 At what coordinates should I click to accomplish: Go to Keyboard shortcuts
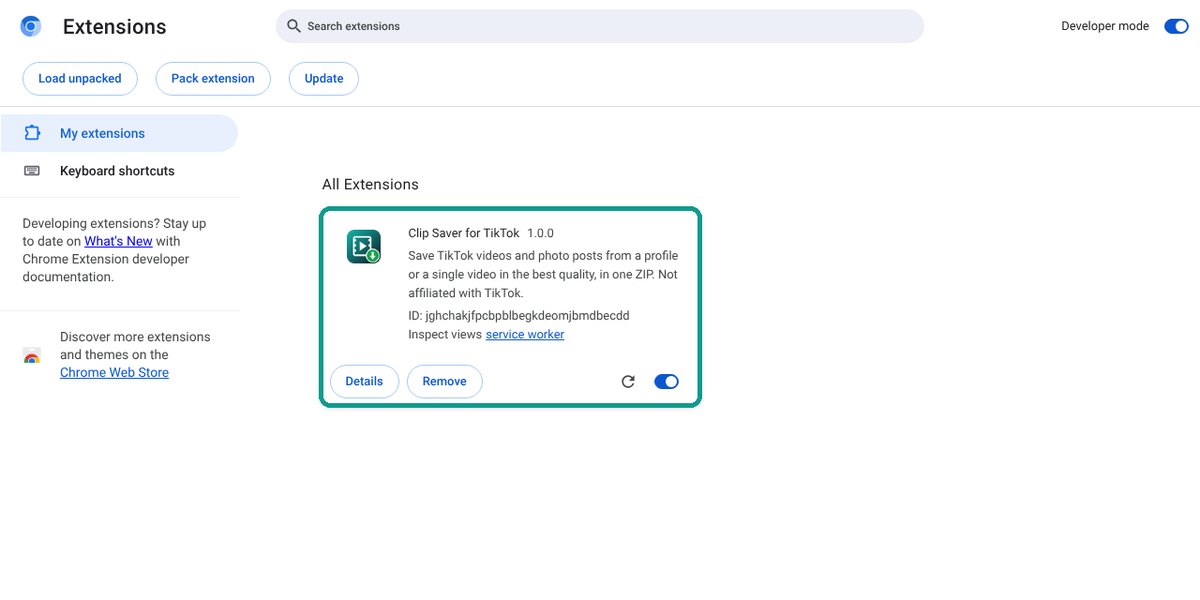[119, 171]
